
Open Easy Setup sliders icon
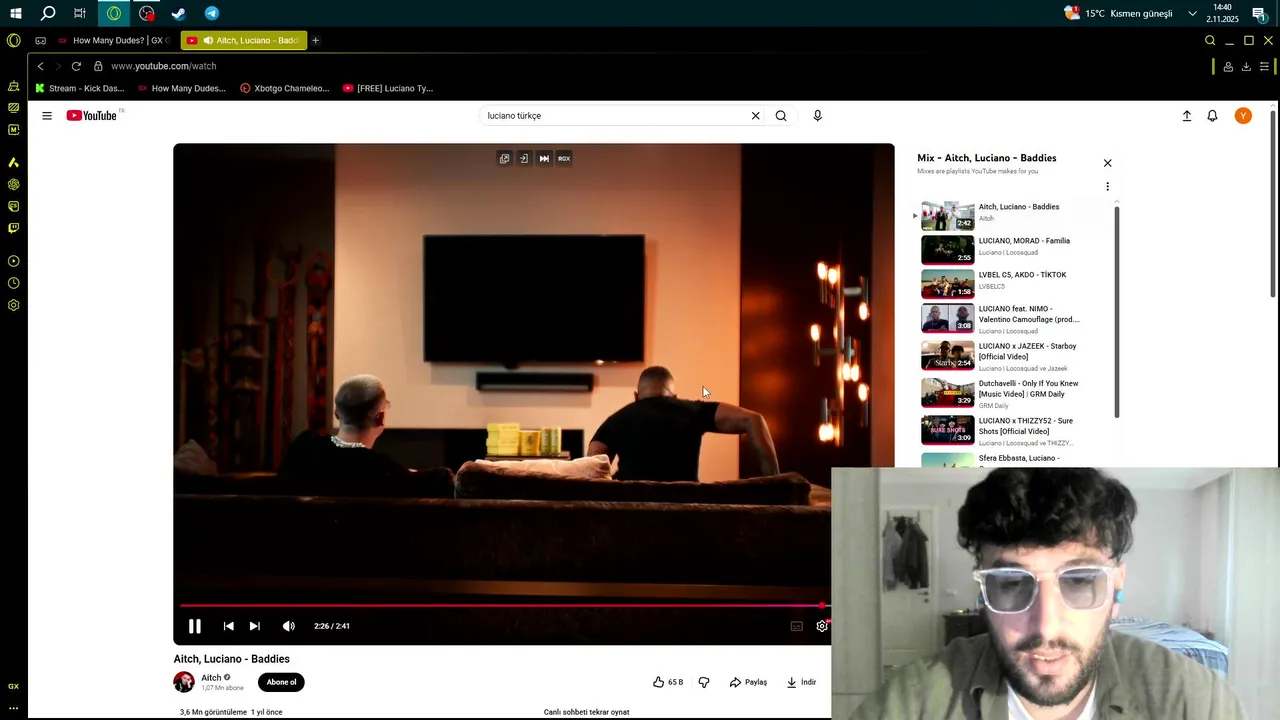point(1265,67)
